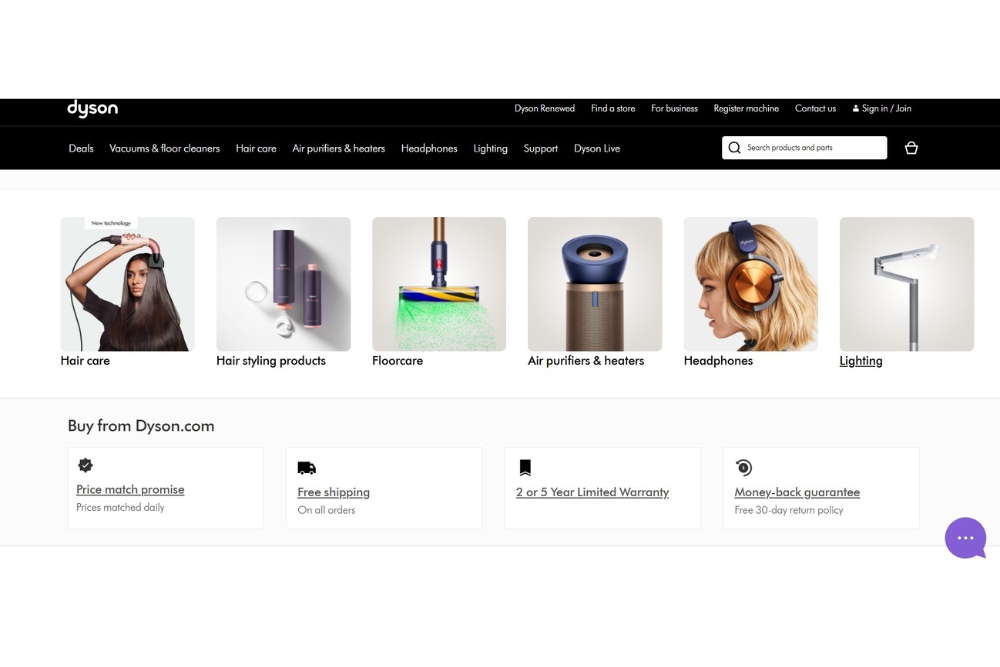Open the Free shipping link

[334, 492]
